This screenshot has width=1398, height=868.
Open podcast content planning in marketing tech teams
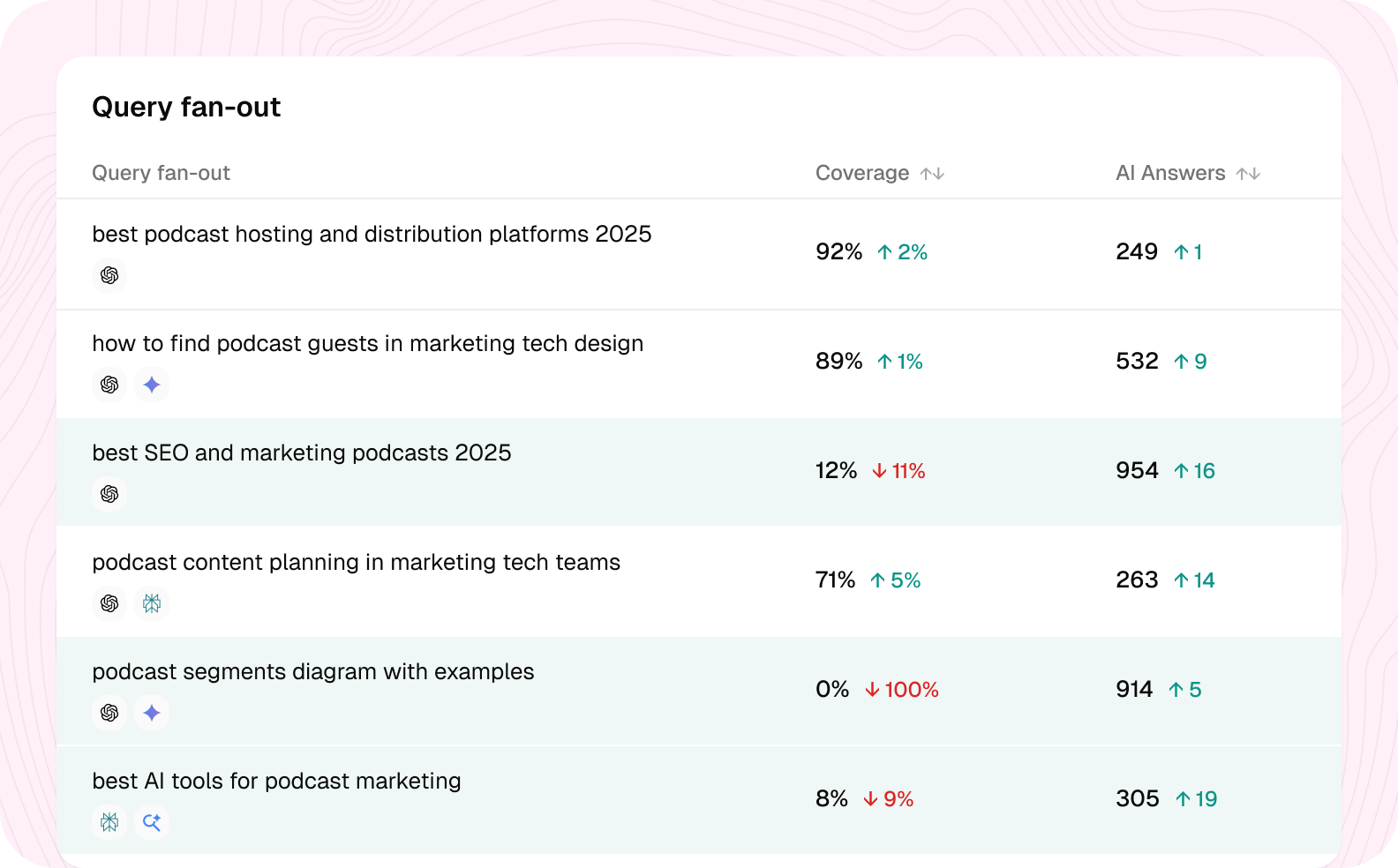356,562
